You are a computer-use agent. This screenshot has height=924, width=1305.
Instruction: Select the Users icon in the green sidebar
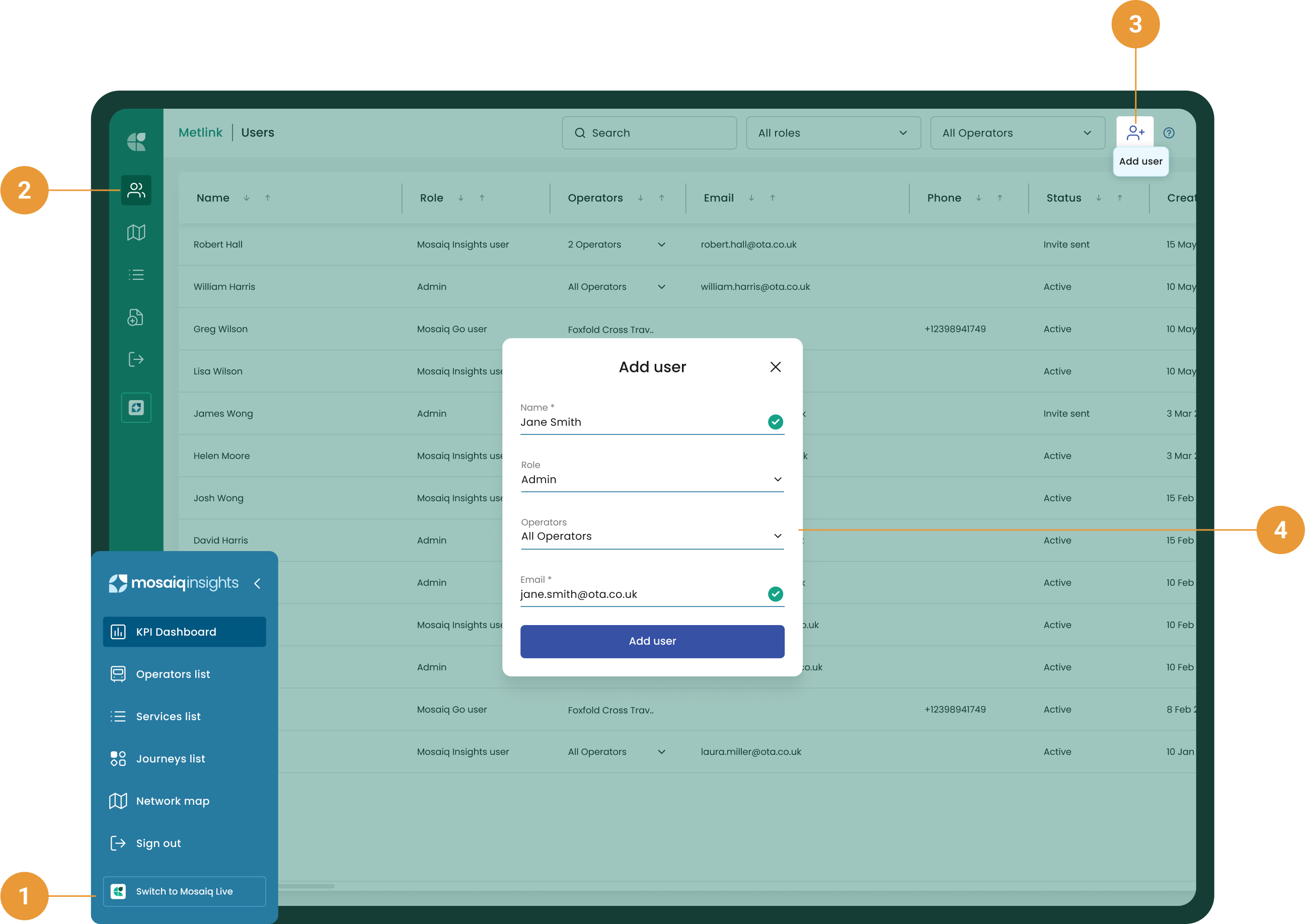[x=135, y=190]
